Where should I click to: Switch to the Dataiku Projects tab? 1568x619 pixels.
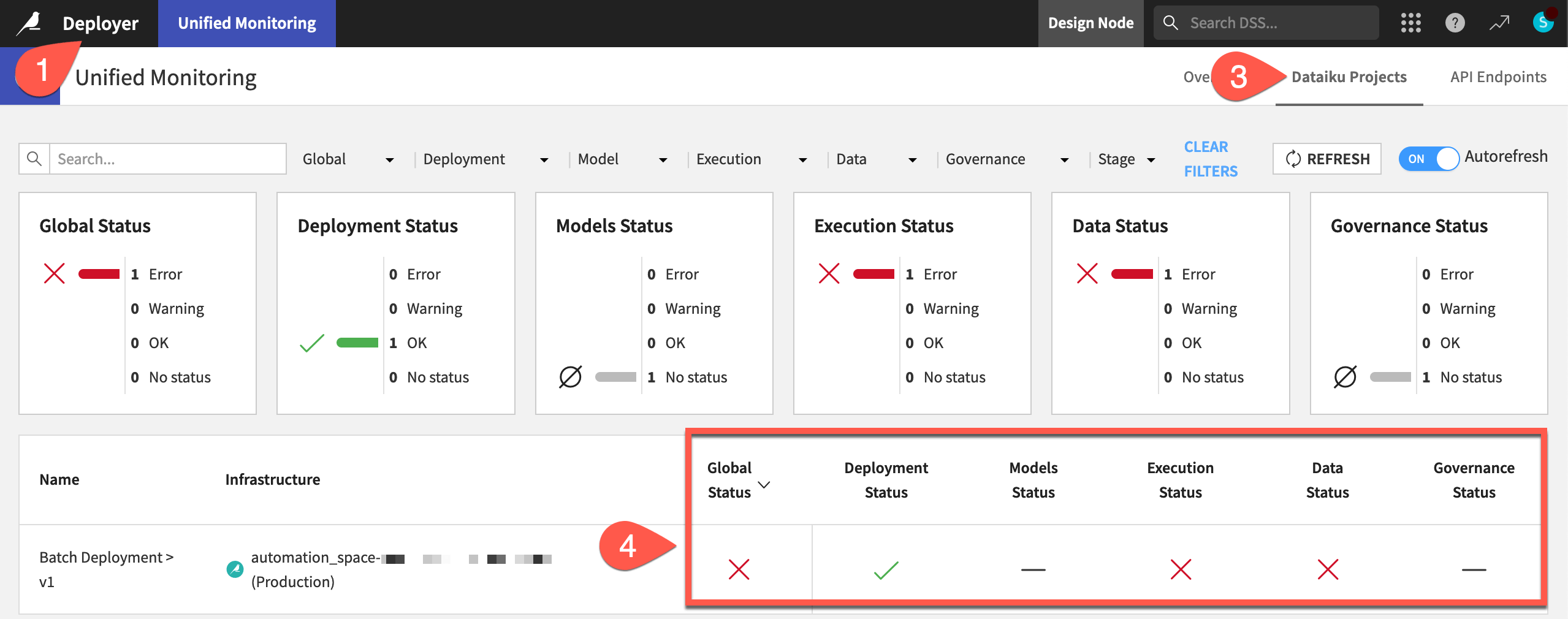(x=1349, y=77)
